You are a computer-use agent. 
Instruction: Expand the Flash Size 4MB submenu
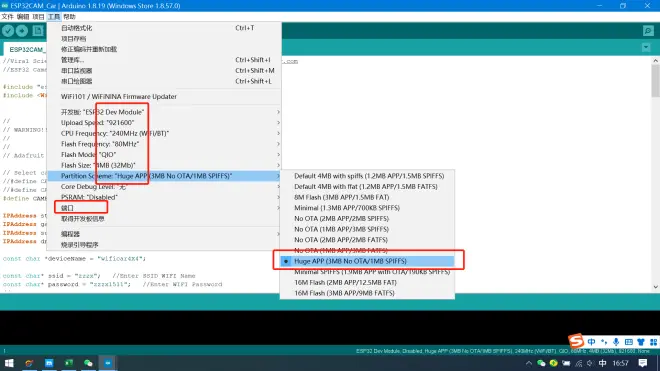[x=164, y=165]
